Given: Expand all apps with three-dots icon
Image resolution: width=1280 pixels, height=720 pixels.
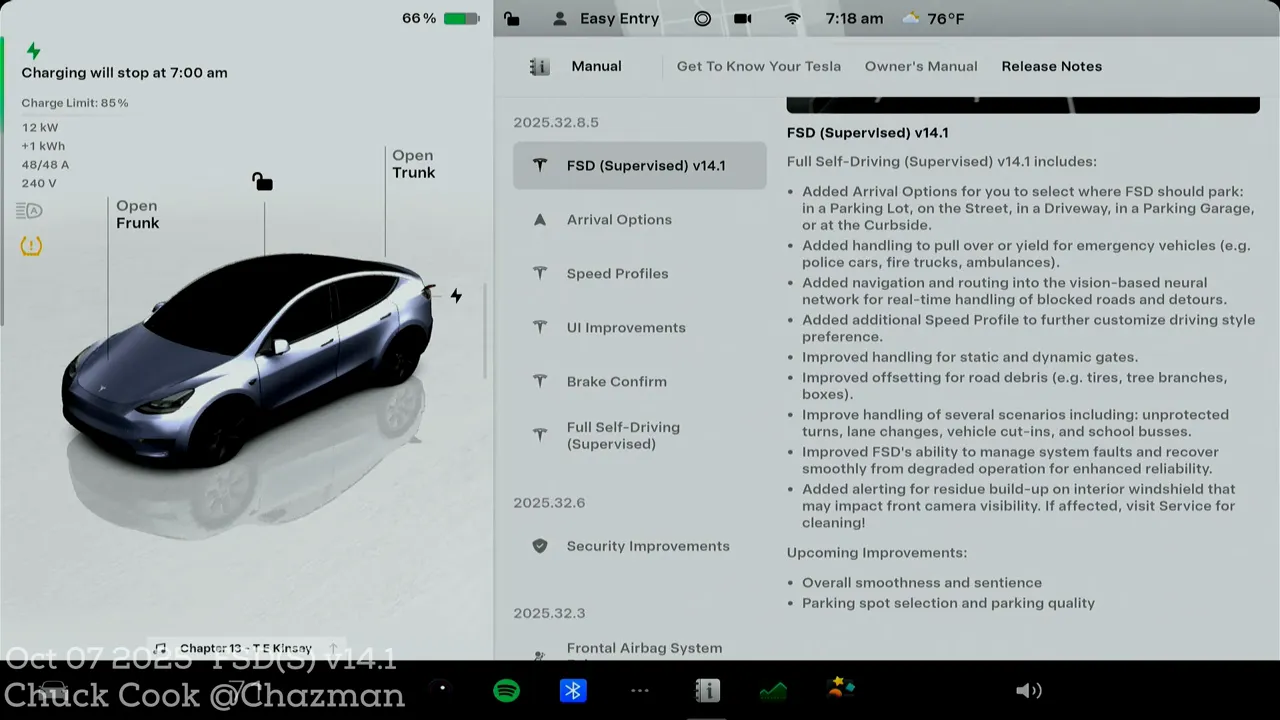Looking at the screenshot, I should [640, 691].
